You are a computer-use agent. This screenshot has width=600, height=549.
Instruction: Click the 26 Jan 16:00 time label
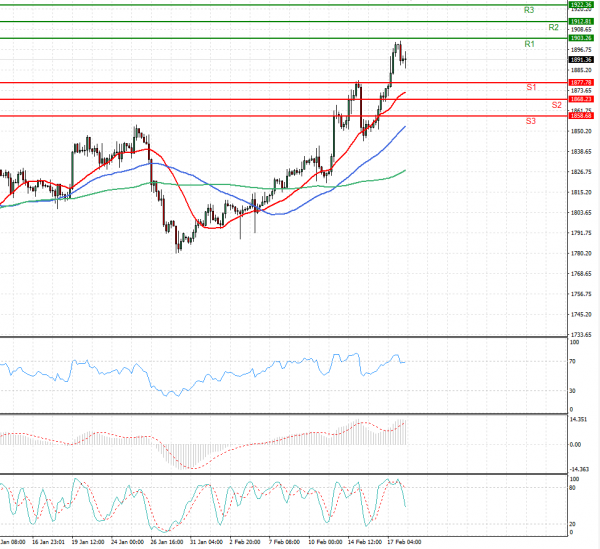[x=167, y=542]
